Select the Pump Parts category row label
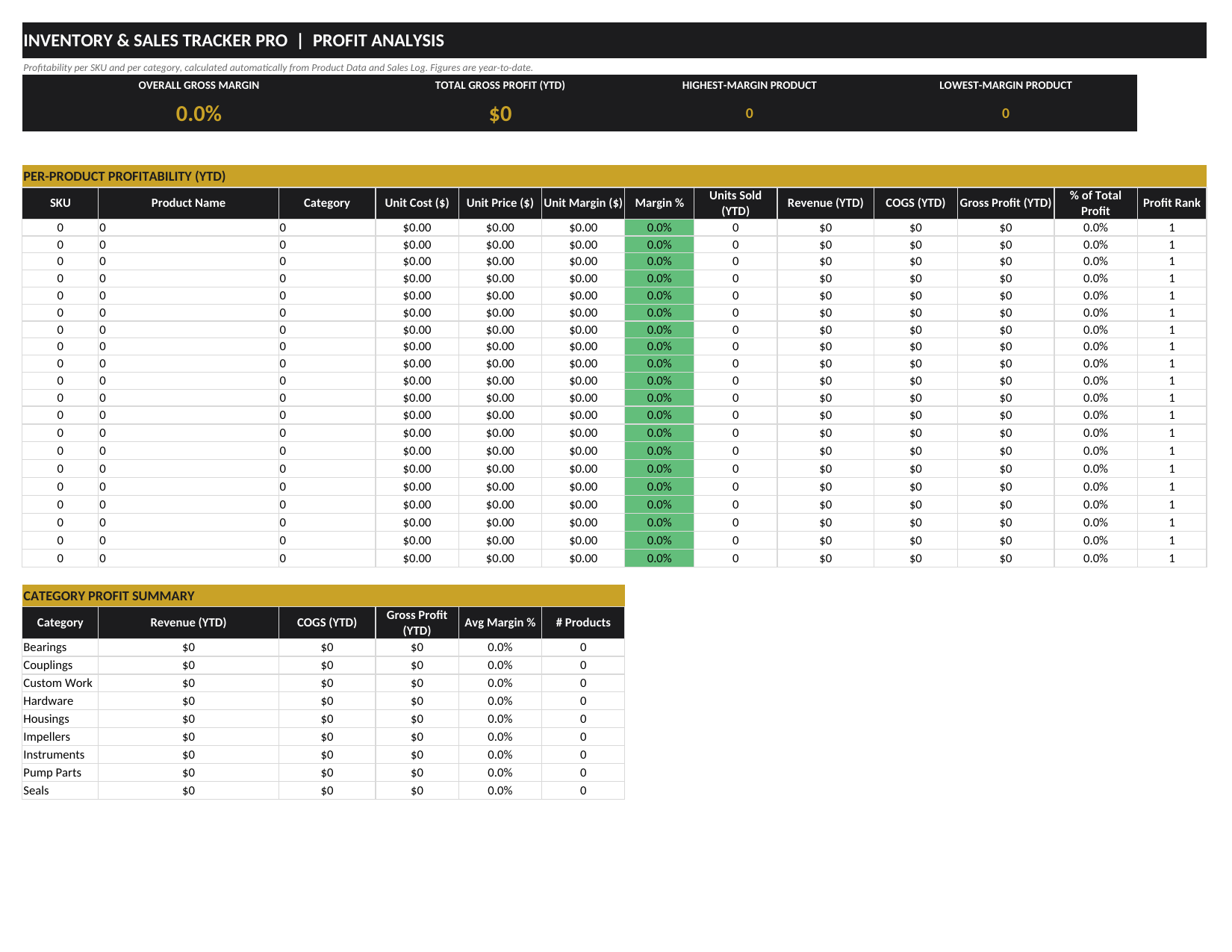1232x952 pixels. click(x=52, y=773)
